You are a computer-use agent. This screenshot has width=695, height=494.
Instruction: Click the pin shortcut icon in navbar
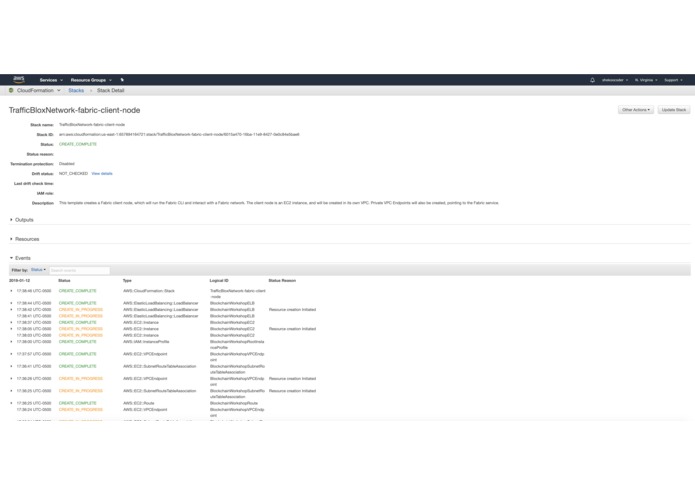122,80
